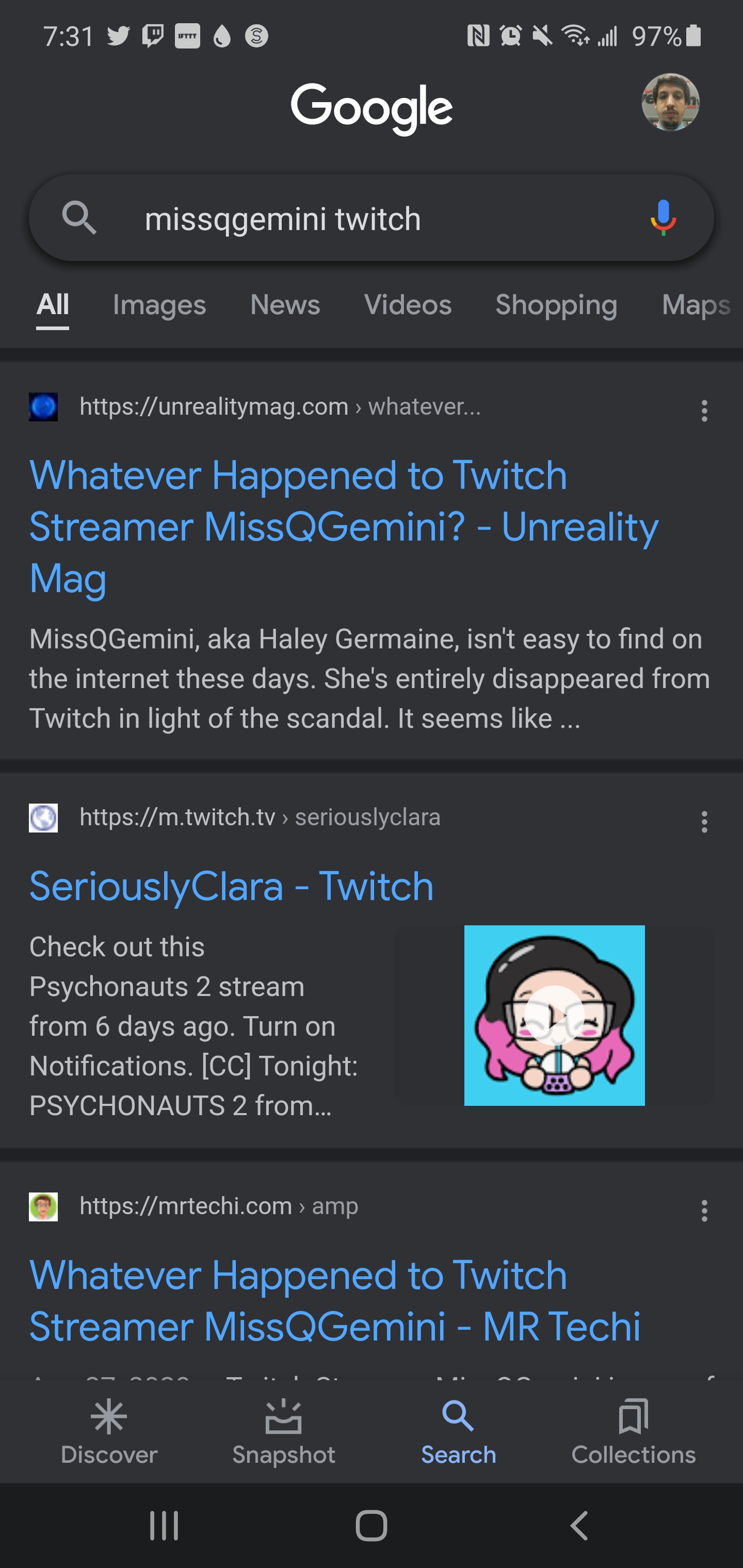Play the SeriouslyClara stream video thumbnail
The width and height of the screenshot is (743, 1568).
554,1015
